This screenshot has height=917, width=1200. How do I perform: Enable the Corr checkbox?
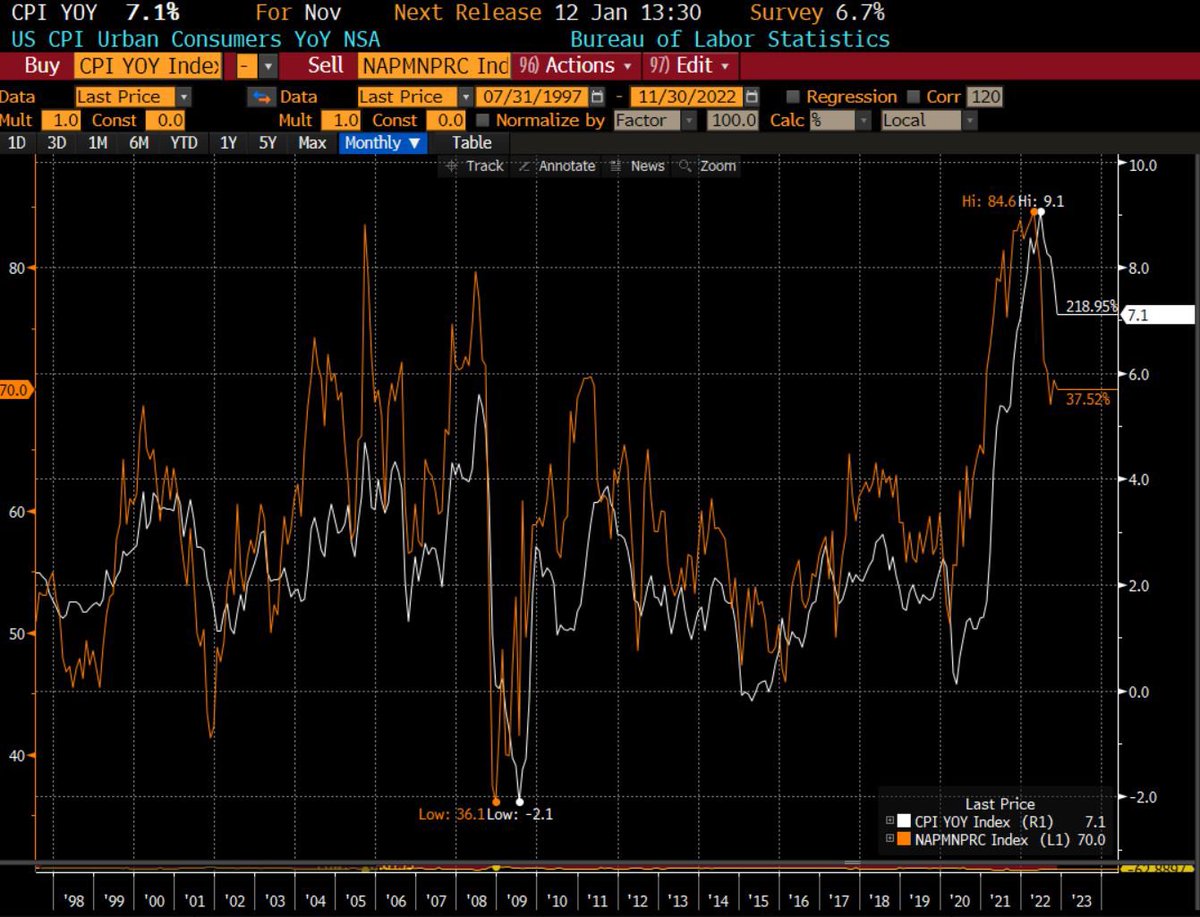click(913, 97)
